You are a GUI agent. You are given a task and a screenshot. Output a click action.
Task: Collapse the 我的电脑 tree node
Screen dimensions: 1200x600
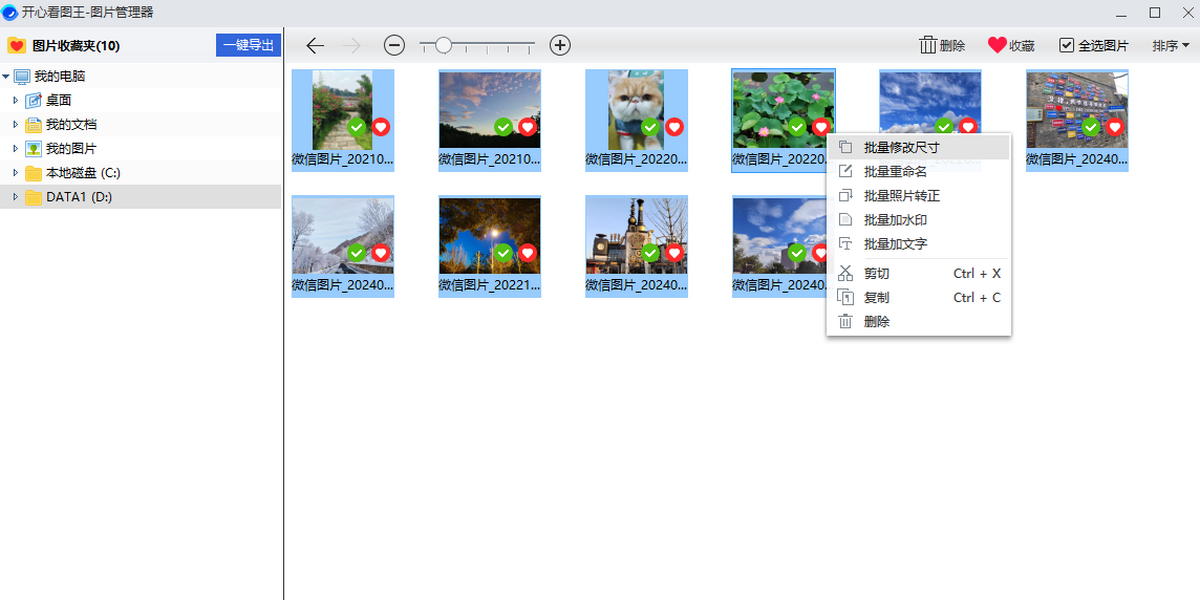pos(6,76)
